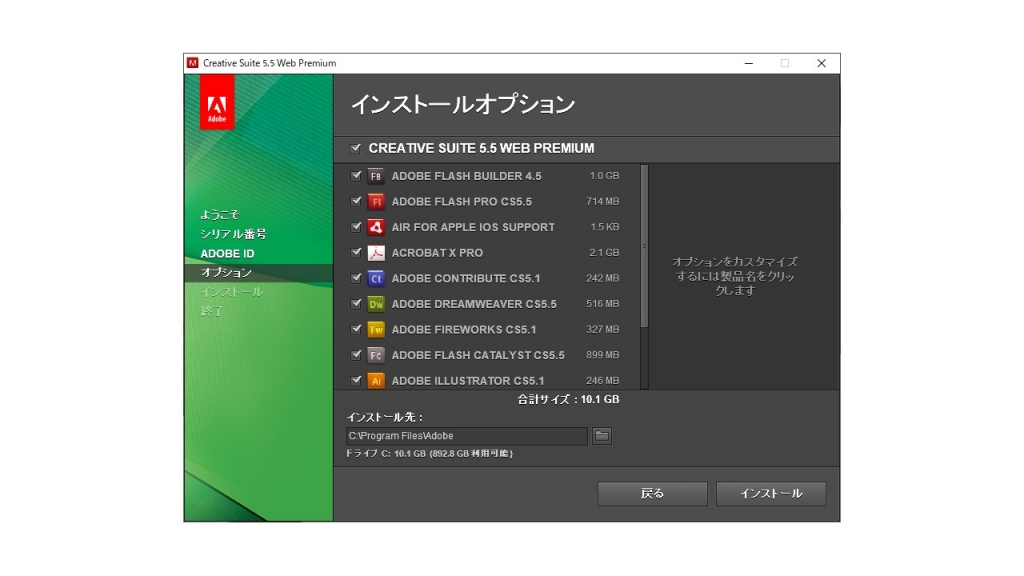Screen dimensions: 1024x576
Task: Click the install path input field
Action: (466, 436)
